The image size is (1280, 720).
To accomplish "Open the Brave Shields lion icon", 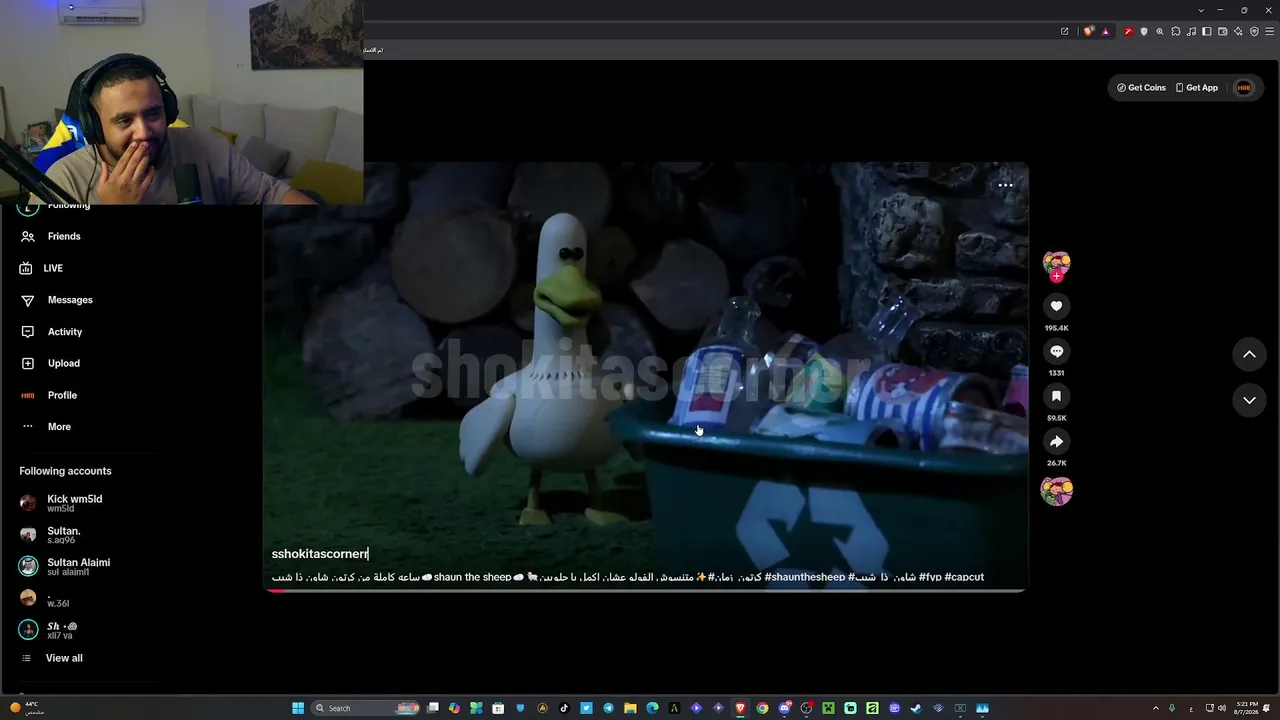I will pyautogui.click(x=1089, y=31).
